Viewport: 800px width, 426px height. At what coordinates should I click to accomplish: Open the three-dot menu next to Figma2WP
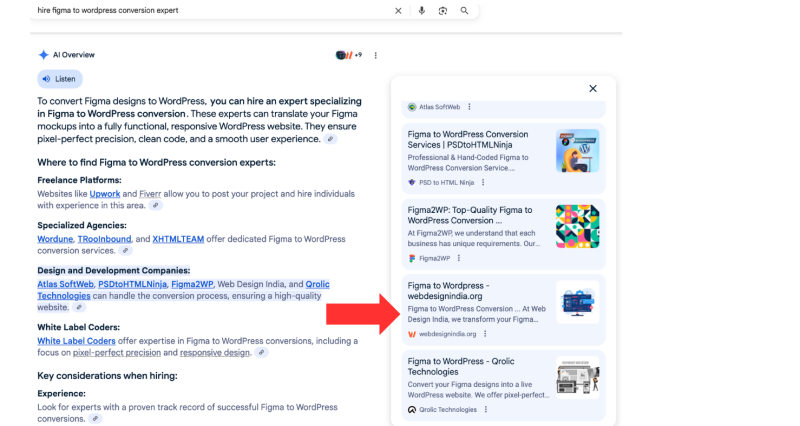459,258
